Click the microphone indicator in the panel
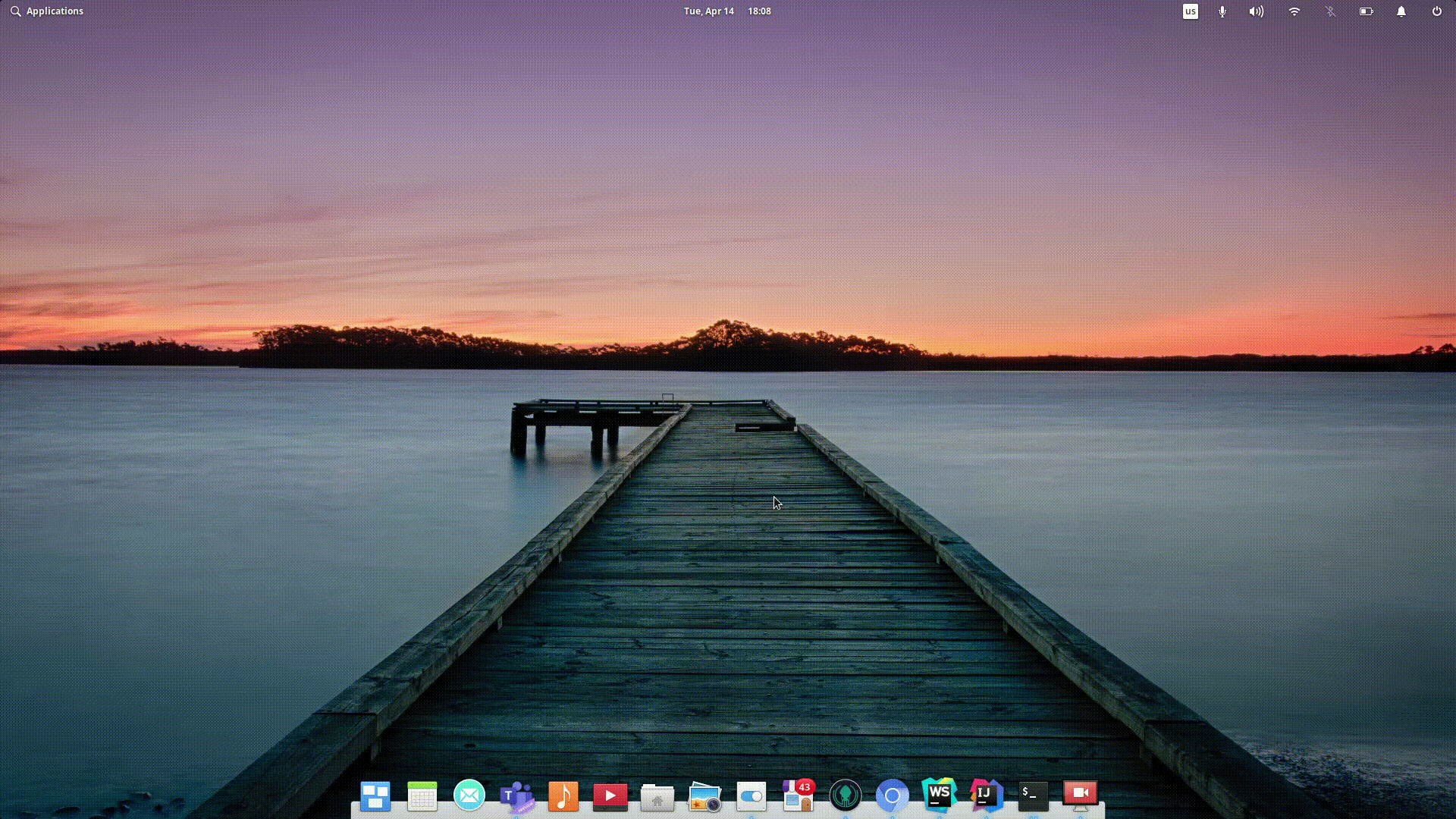The image size is (1456, 819). click(1222, 11)
